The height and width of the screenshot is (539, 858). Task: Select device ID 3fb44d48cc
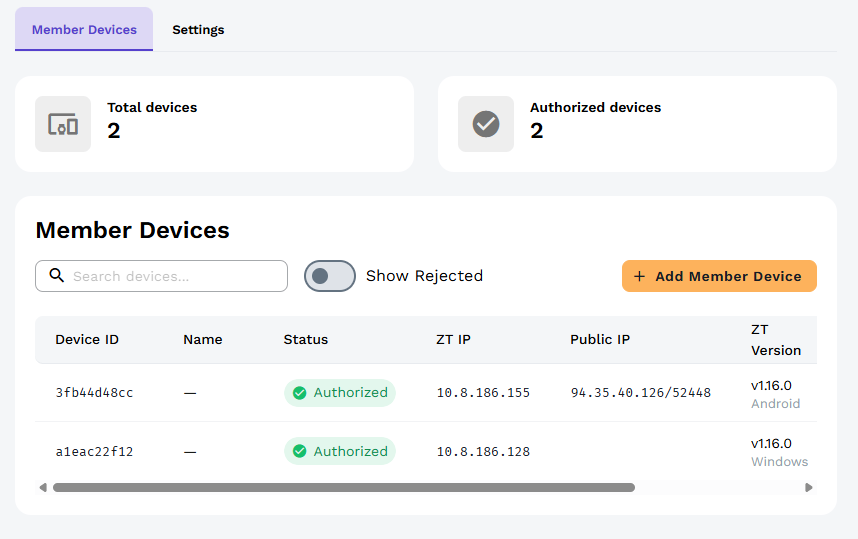[94, 393]
